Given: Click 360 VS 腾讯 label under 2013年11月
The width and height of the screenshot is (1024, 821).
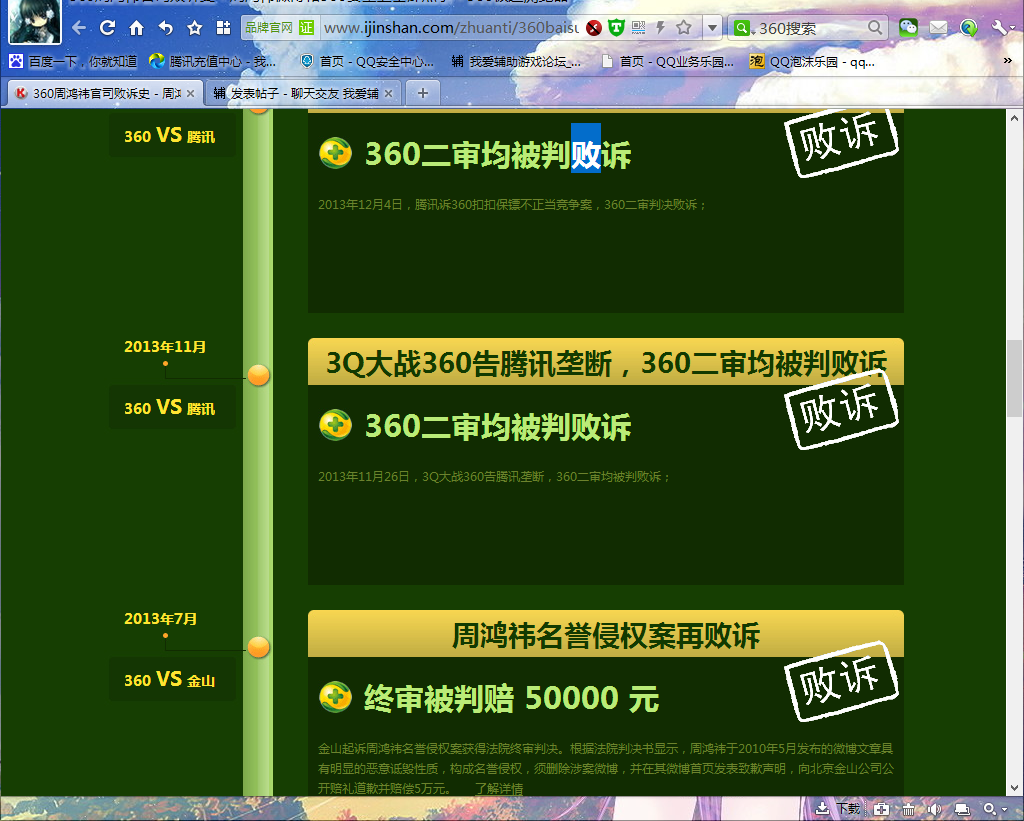Looking at the screenshot, I should click(170, 408).
